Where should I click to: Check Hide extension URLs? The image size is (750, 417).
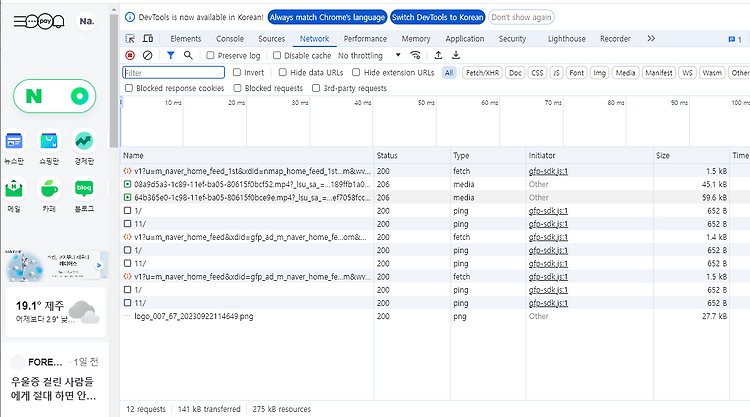point(356,72)
